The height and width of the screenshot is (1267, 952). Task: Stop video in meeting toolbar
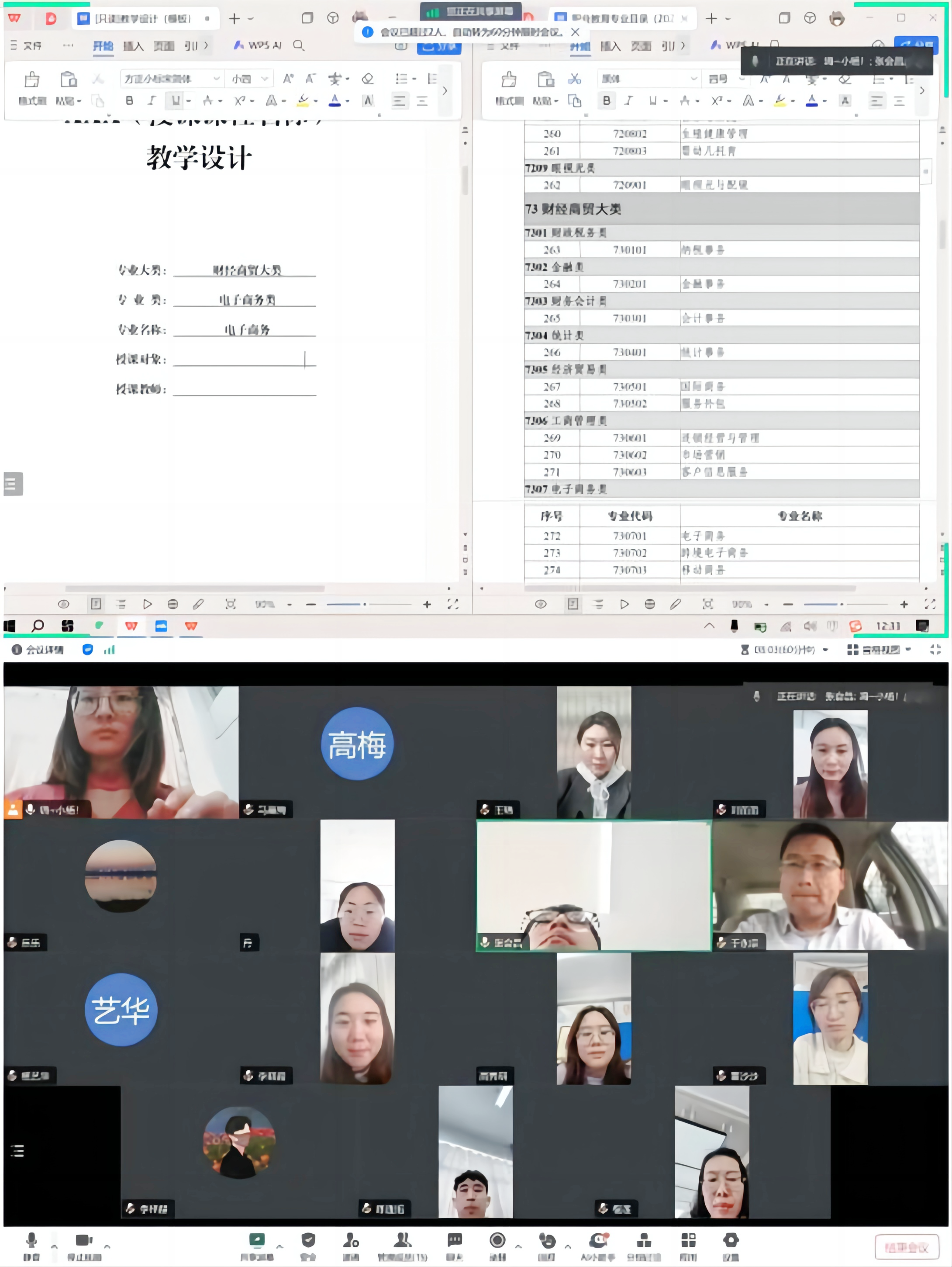pyautogui.click(x=84, y=1246)
